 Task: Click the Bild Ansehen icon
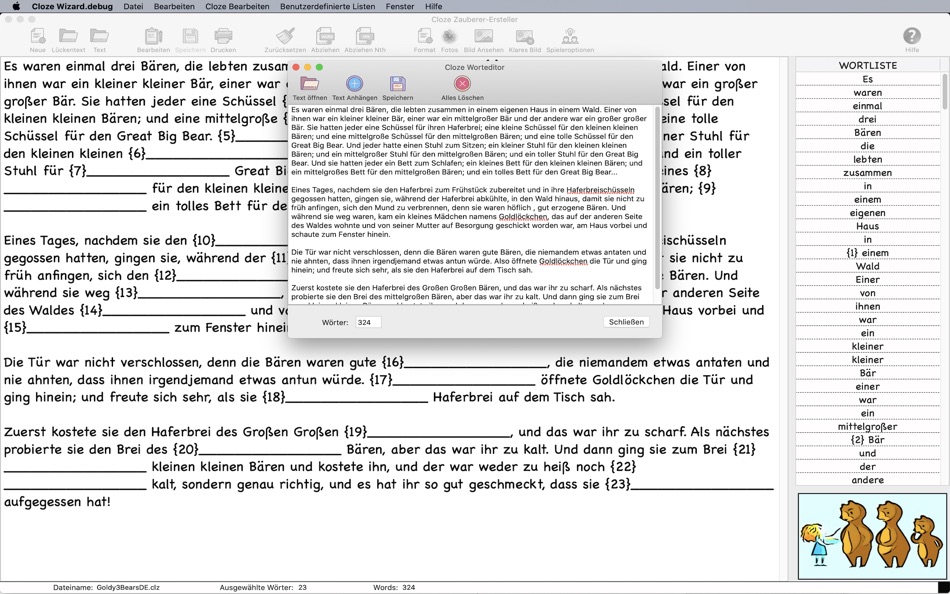483,36
